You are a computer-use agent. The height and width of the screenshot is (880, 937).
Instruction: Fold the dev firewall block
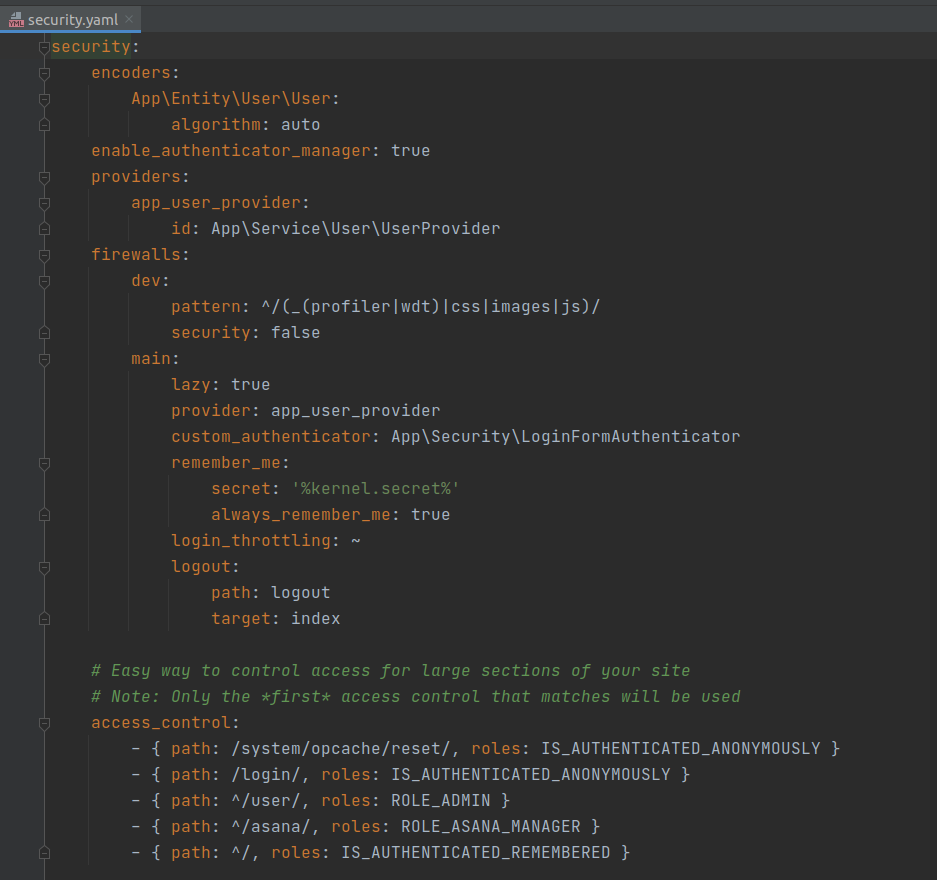tap(44, 281)
